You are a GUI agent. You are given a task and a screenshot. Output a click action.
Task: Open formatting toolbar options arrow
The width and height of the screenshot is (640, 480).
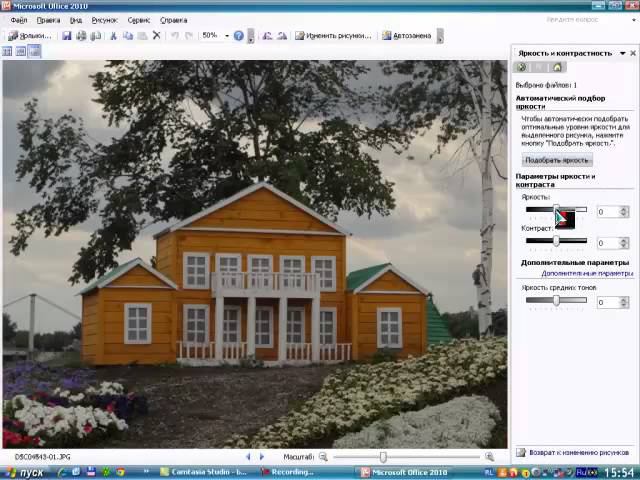(x=440, y=36)
